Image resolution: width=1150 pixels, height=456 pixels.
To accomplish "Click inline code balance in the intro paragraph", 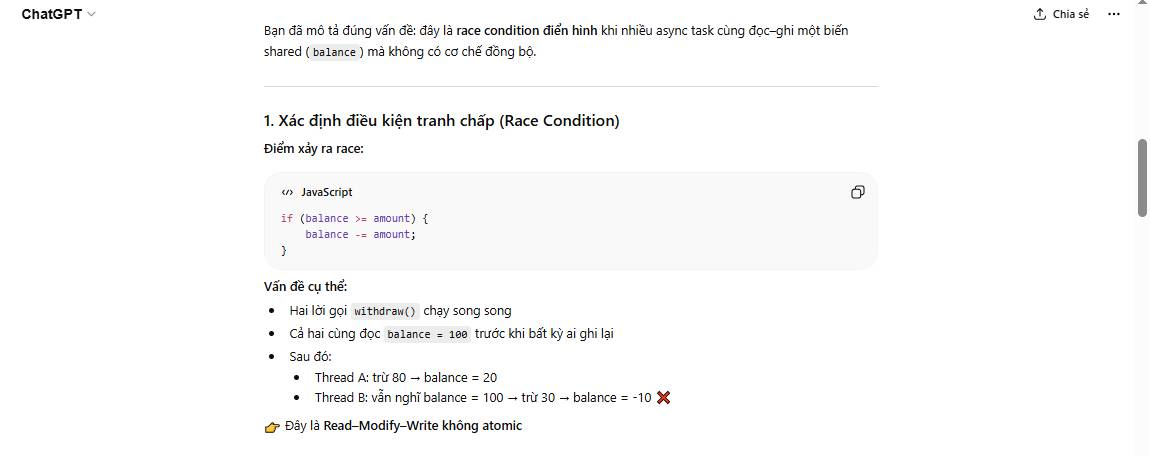I will pos(333,52).
